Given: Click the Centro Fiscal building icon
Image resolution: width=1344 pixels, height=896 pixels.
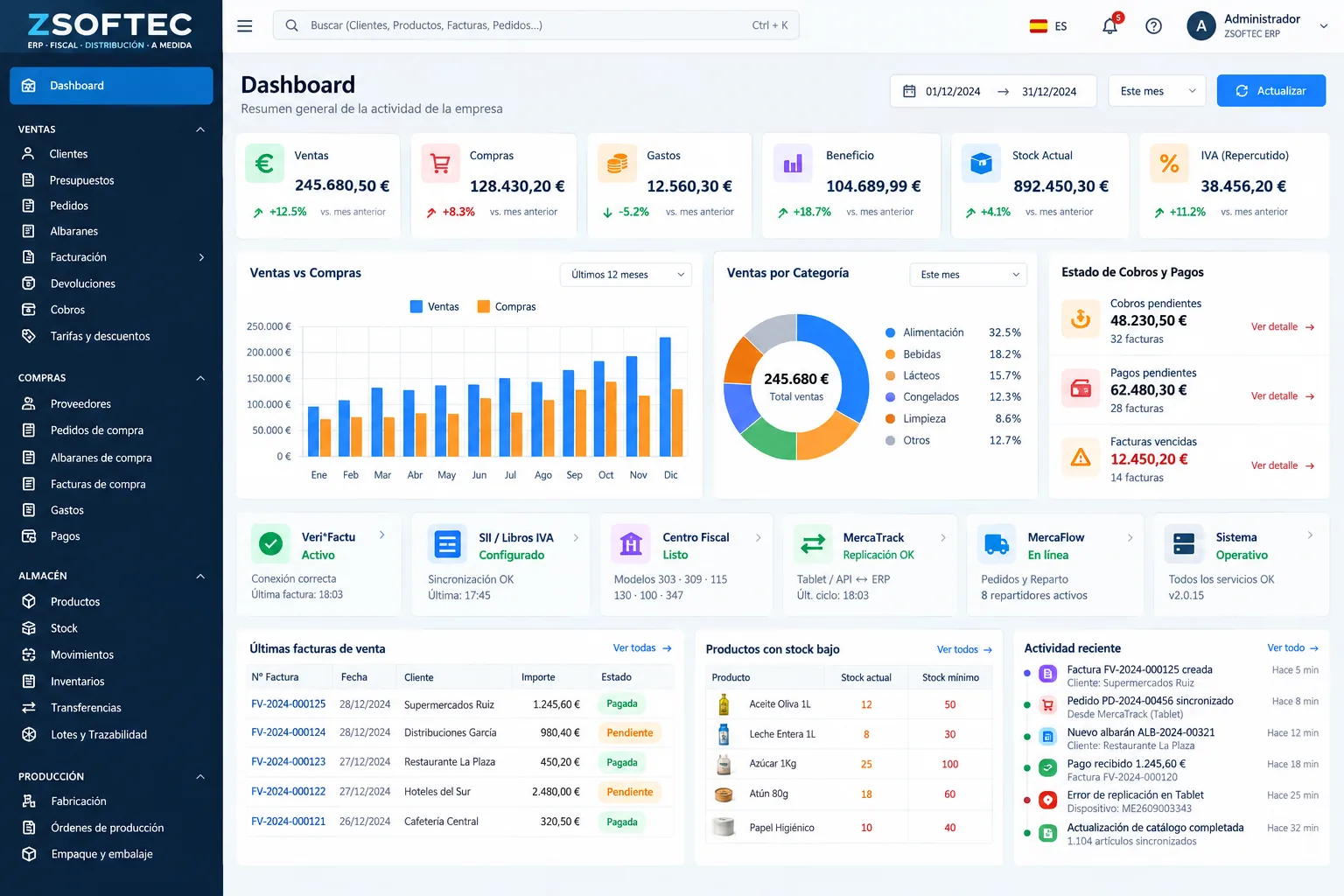Looking at the screenshot, I should 631,544.
